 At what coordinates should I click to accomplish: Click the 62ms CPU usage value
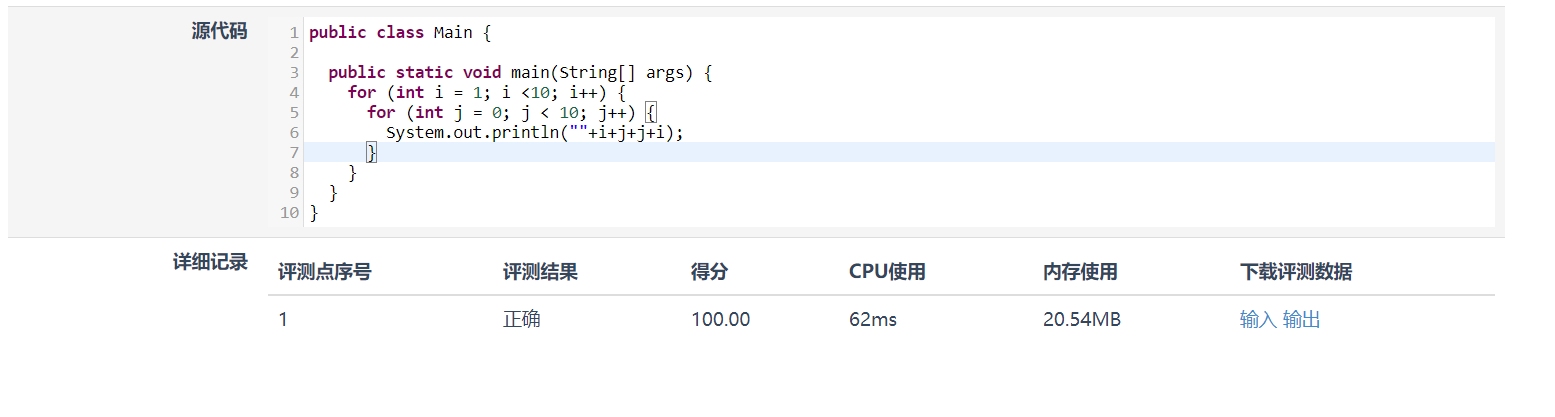(x=873, y=320)
